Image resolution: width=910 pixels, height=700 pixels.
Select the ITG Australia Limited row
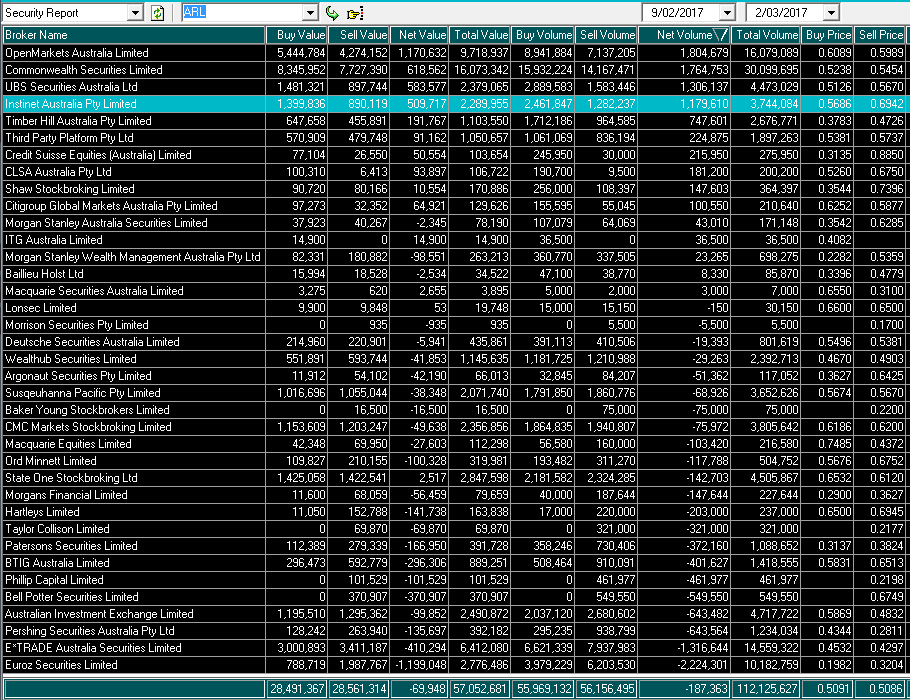click(x=454, y=240)
